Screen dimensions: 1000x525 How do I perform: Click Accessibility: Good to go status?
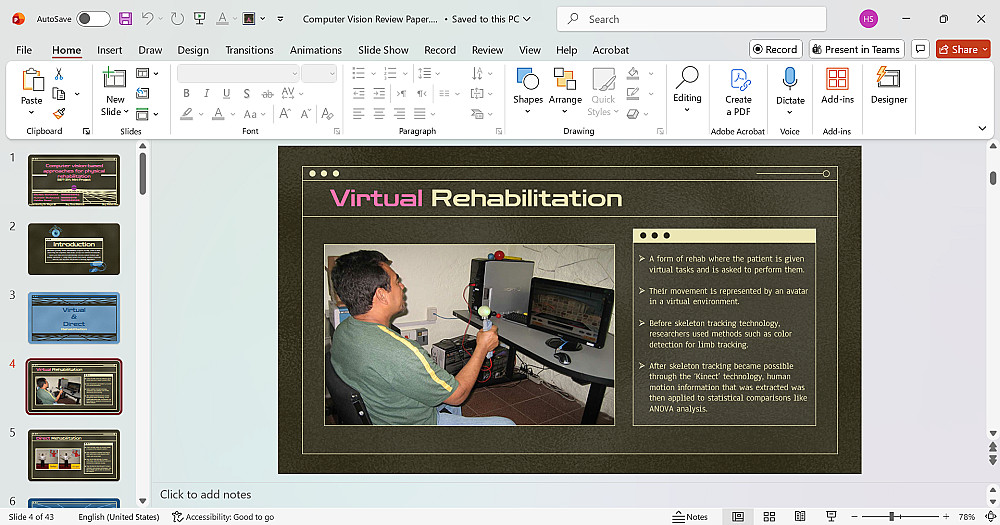coord(223,517)
